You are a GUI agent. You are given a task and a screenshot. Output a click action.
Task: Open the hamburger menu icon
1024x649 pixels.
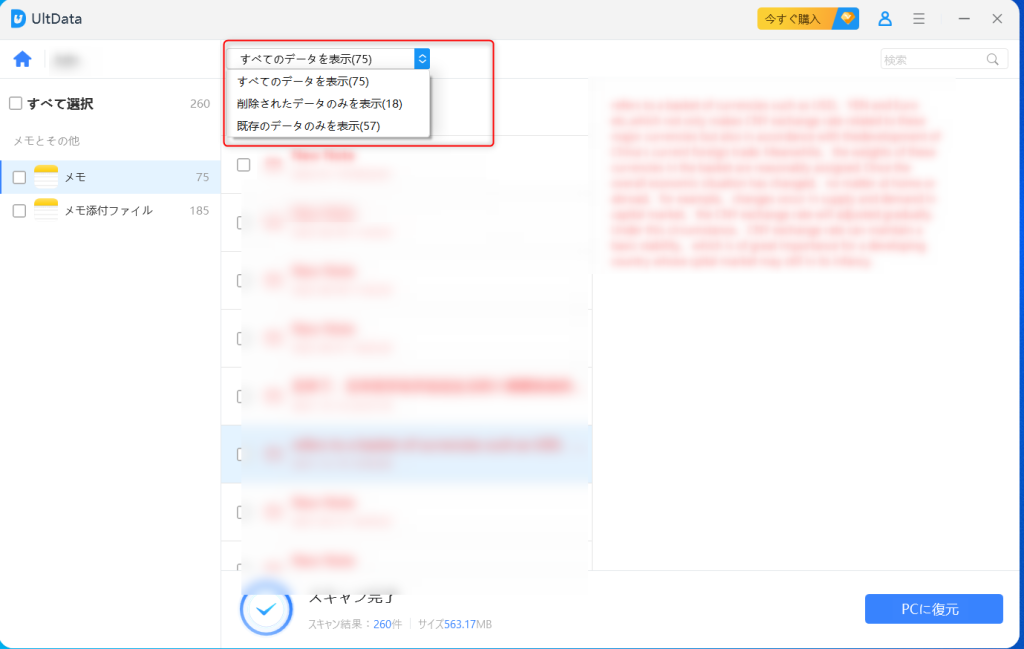[x=918, y=18]
